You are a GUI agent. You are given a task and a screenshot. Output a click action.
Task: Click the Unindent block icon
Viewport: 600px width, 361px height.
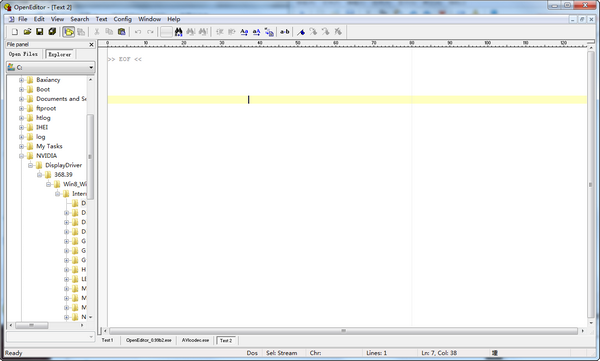pyautogui.click(x=220, y=32)
